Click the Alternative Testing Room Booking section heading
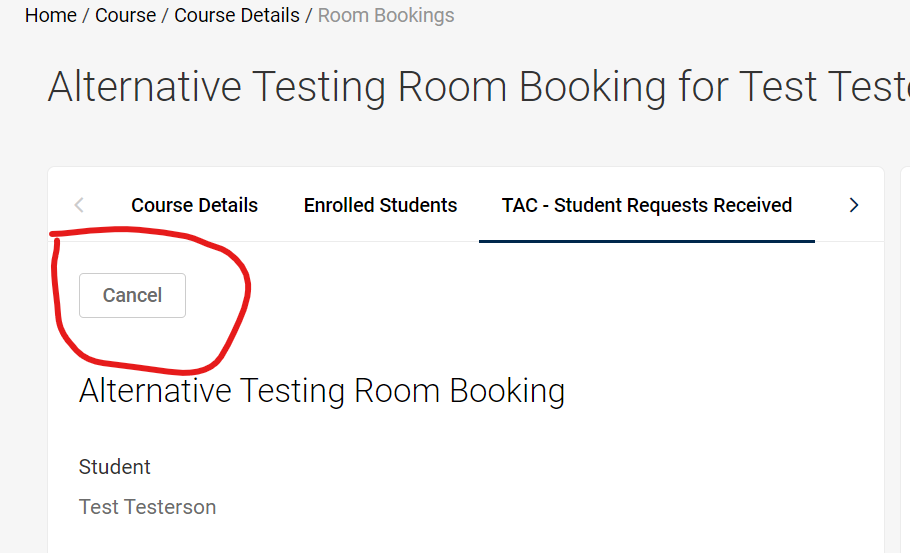Screen dimensions: 910x553 pos(321,390)
